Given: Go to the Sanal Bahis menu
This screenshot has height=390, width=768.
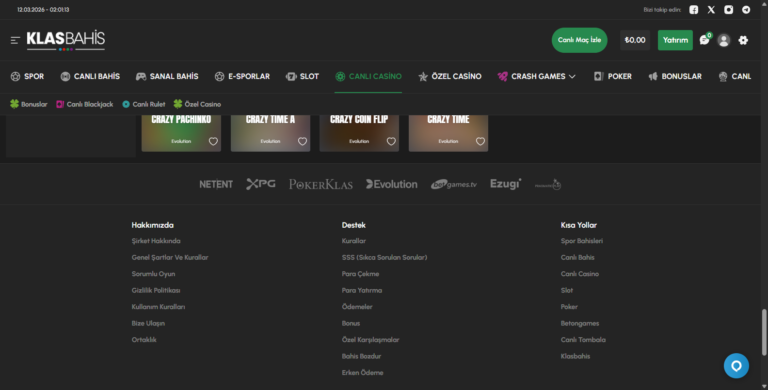Looking at the screenshot, I should click(167, 76).
